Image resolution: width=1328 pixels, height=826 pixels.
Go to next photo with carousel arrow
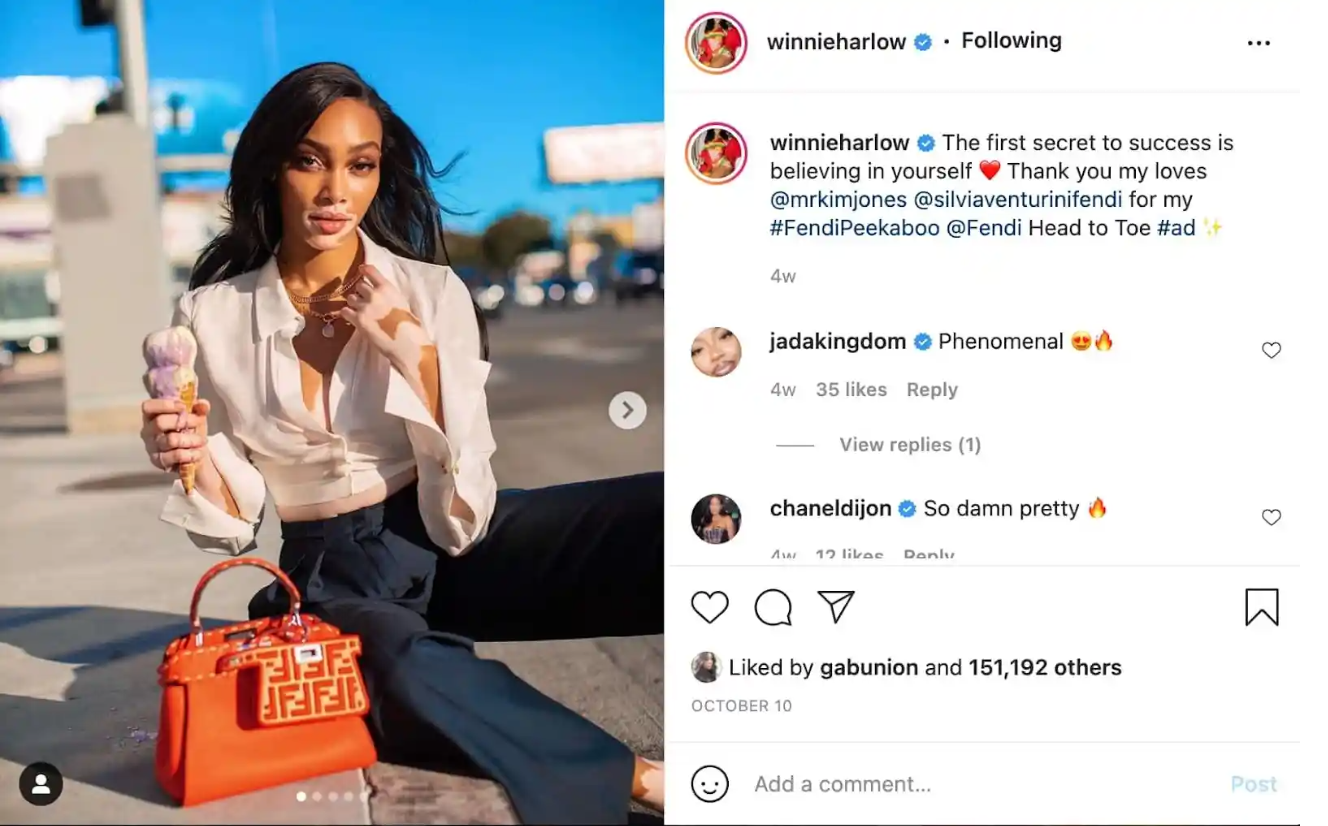pos(628,410)
